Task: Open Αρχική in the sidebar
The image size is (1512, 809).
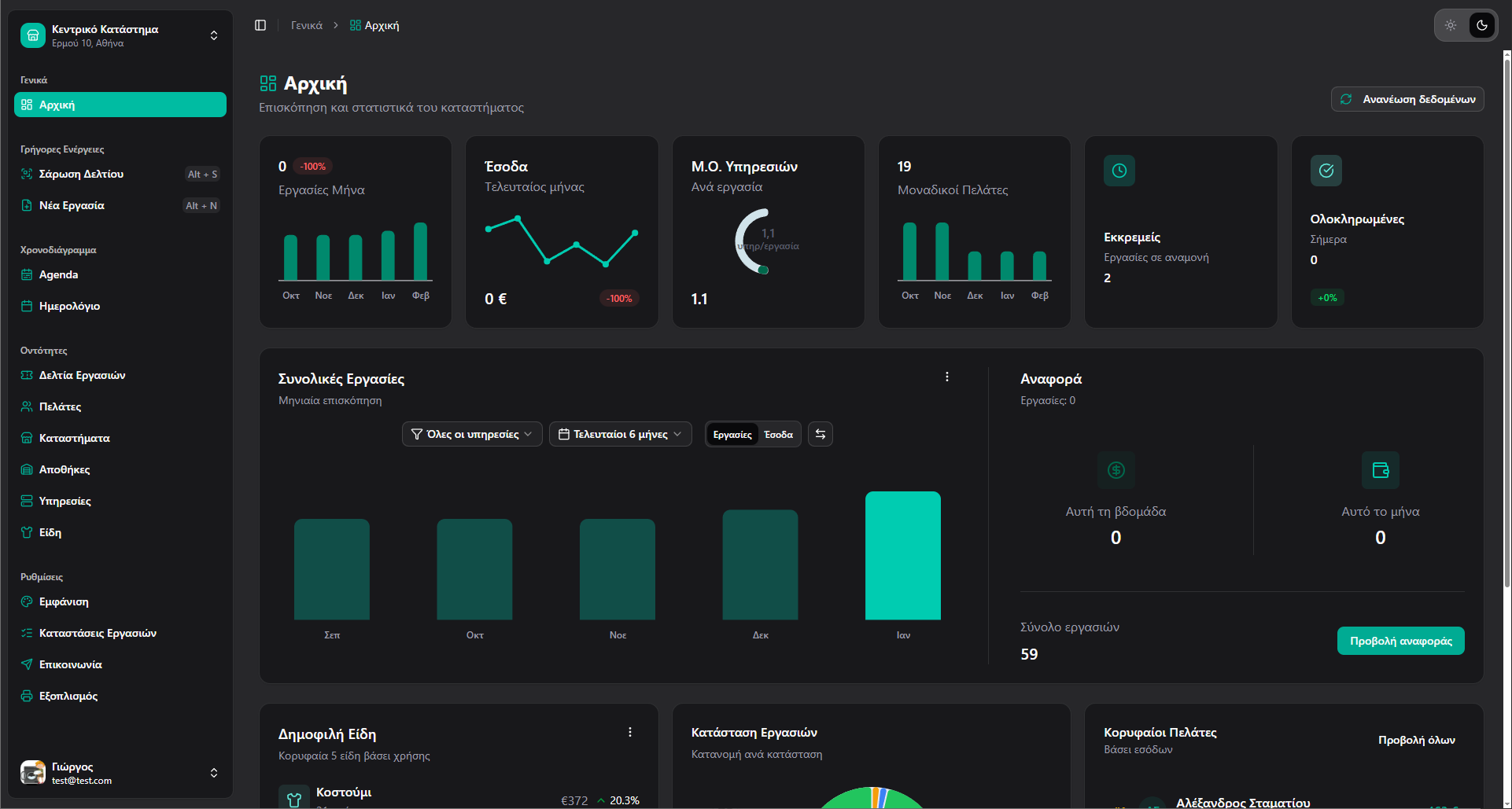Action: click(x=120, y=105)
